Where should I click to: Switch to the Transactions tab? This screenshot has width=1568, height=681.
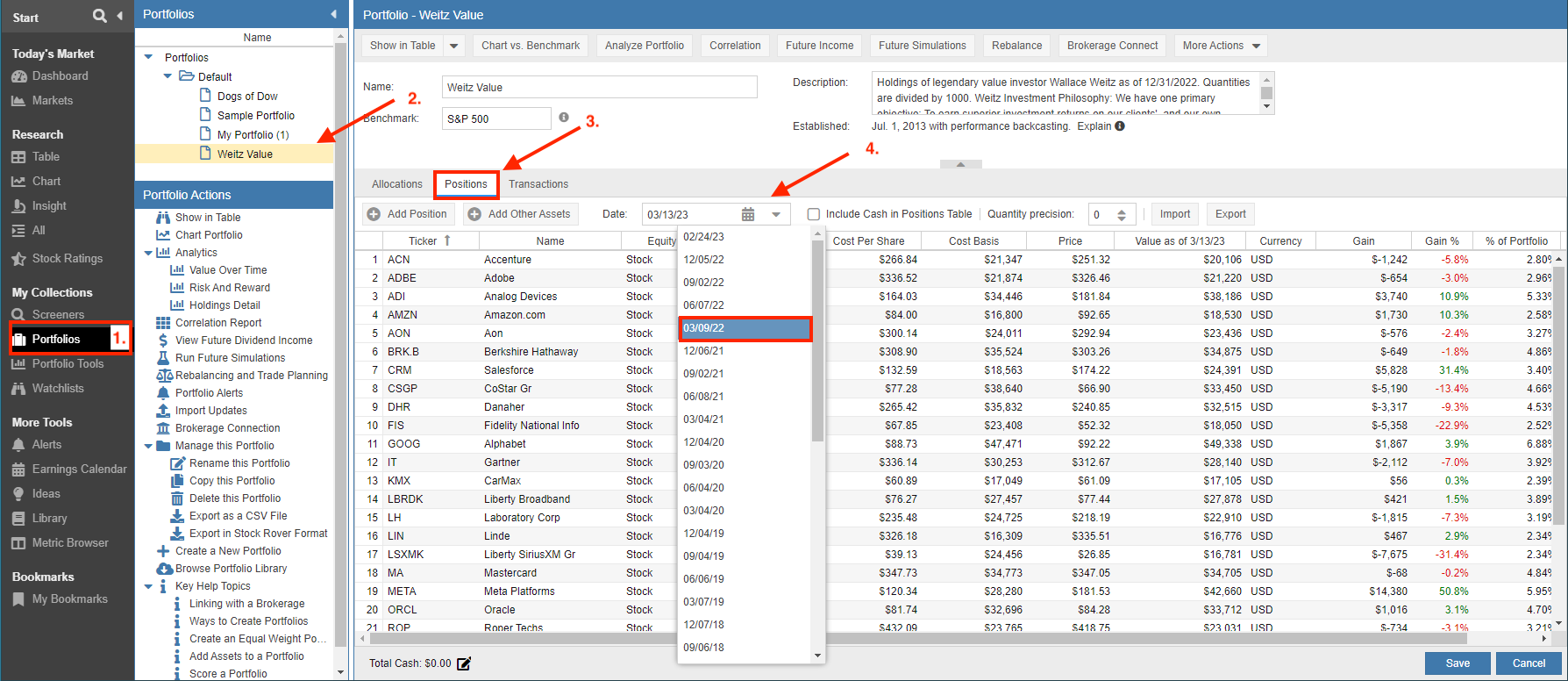tap(538, 184)
